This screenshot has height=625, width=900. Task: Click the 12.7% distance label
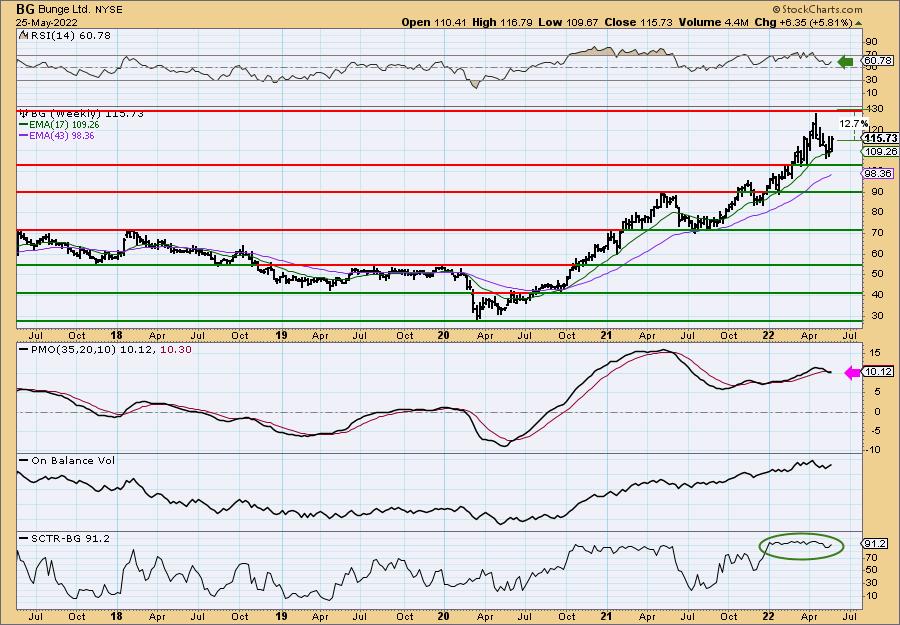click(853, 123)
